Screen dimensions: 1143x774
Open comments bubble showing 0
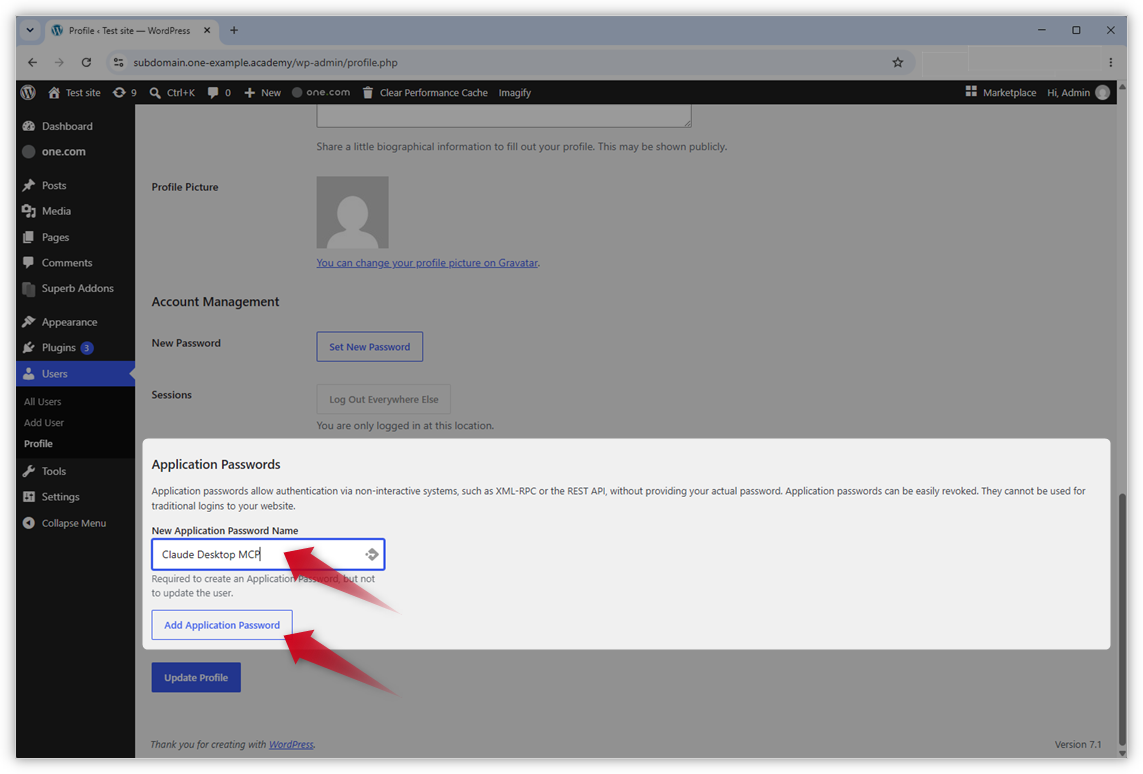click(219, 93)
